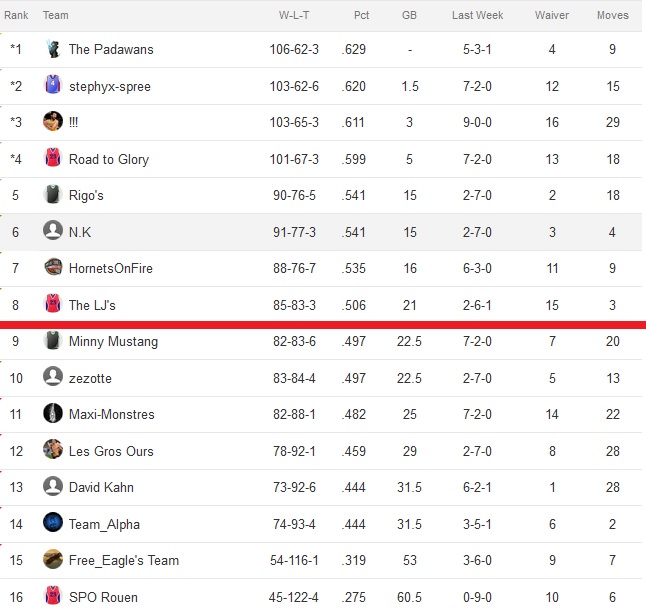The image size is (646, 614).
Task: Click the W-L-T column header
Action: 294,15
